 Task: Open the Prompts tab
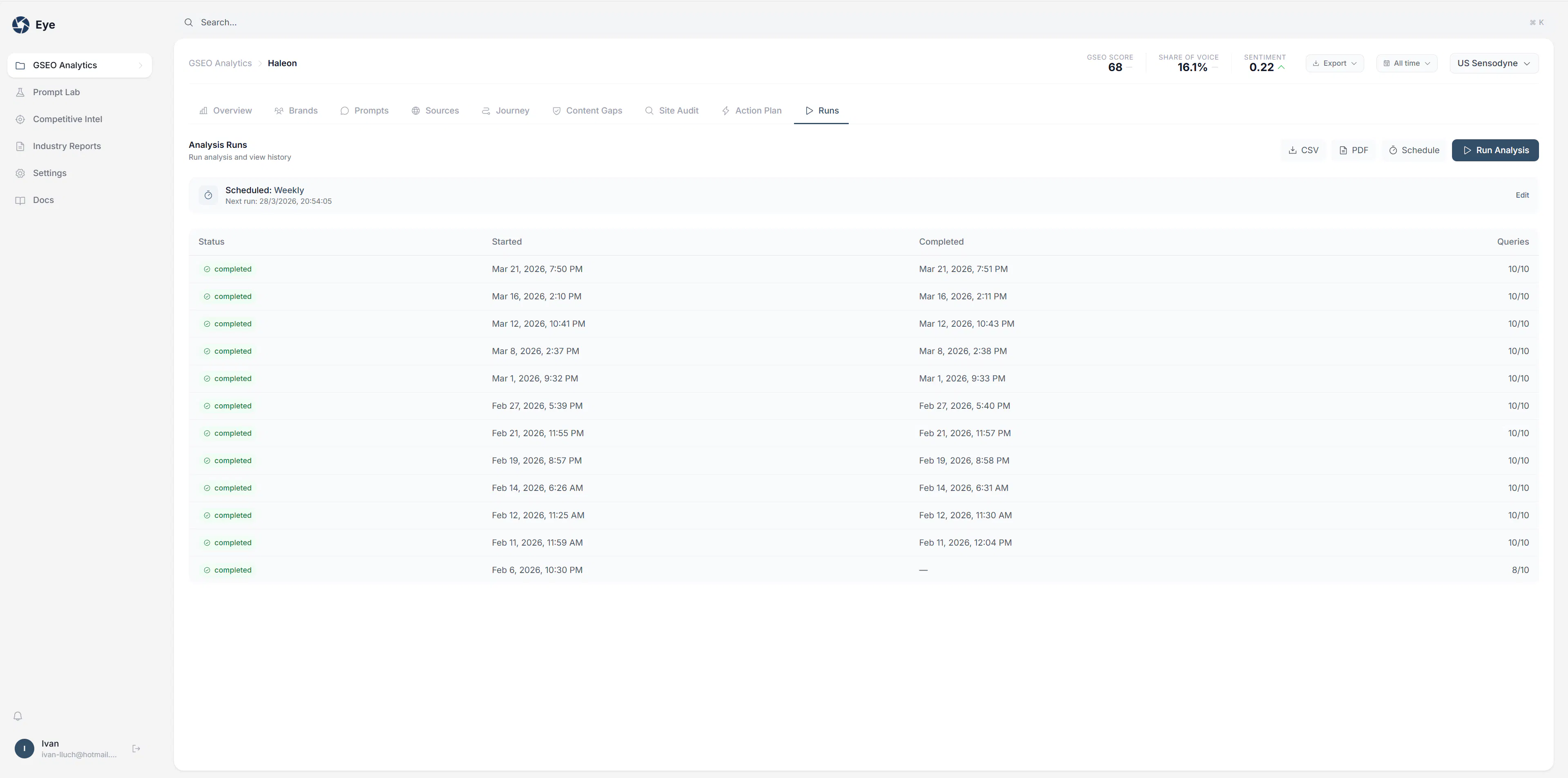tap(364, 111)
